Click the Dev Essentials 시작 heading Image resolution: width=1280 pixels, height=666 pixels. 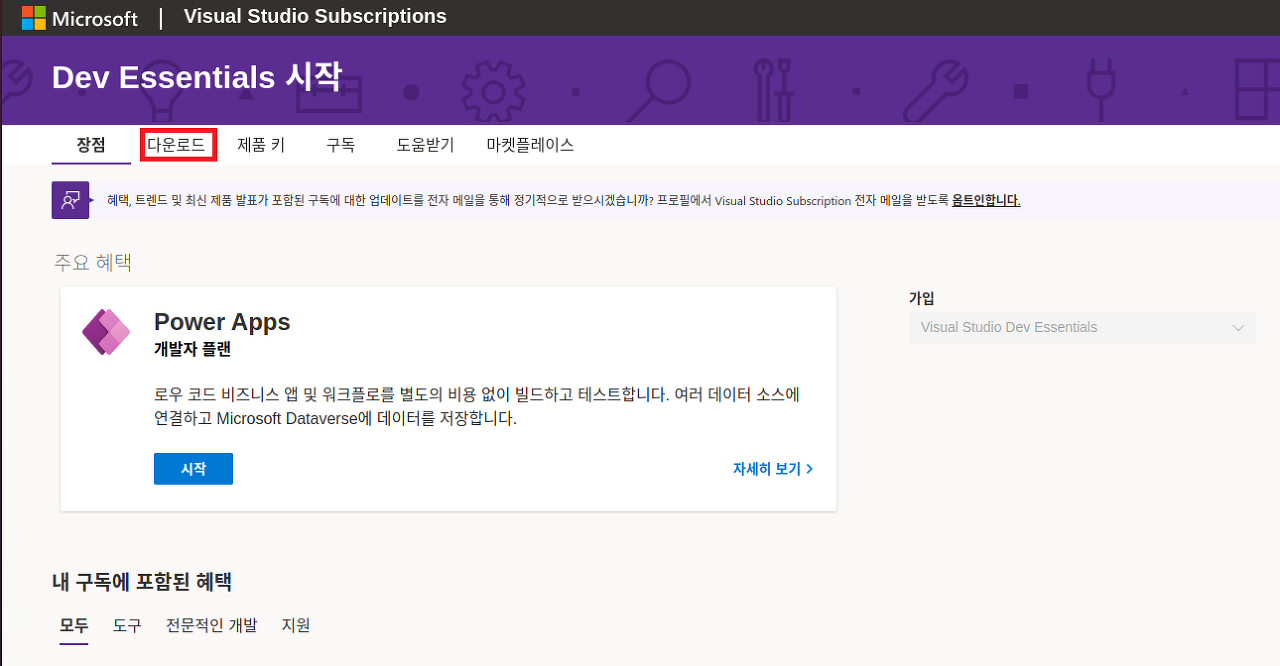pyautogui.click(x=196, y=77)
